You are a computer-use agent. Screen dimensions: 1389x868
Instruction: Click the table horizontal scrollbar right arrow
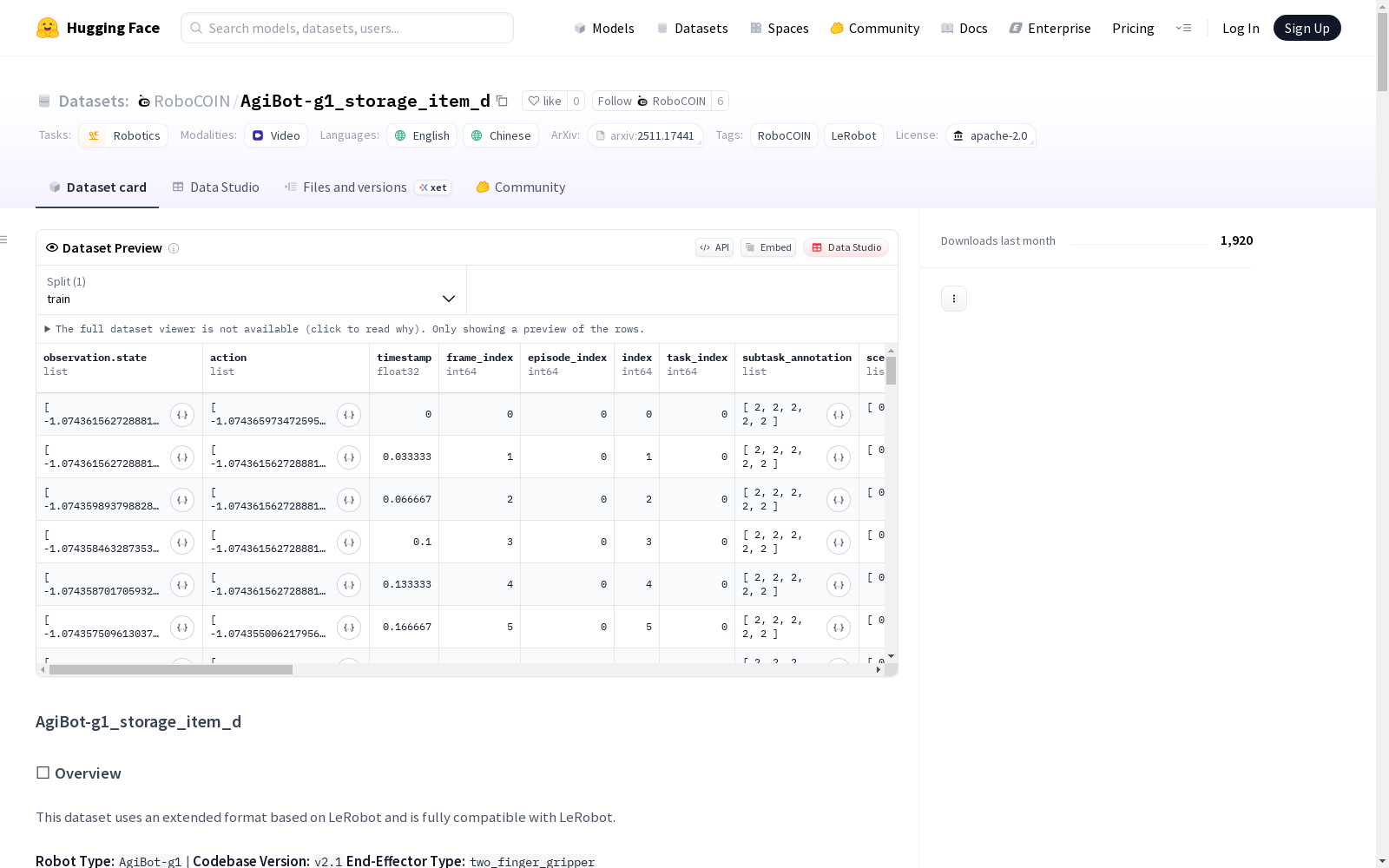[x=879, y=670]
